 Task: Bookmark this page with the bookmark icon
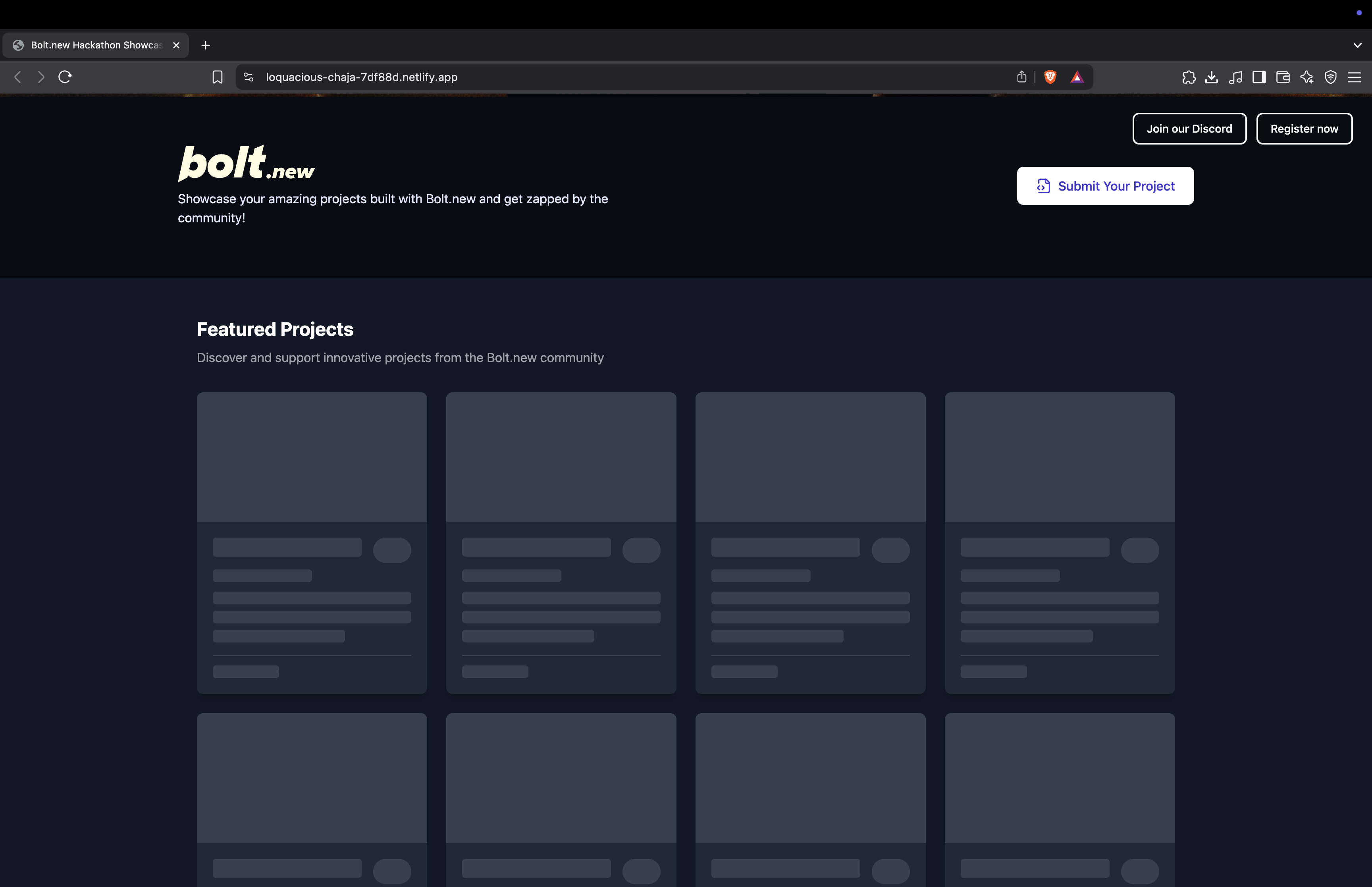(217, 77)
